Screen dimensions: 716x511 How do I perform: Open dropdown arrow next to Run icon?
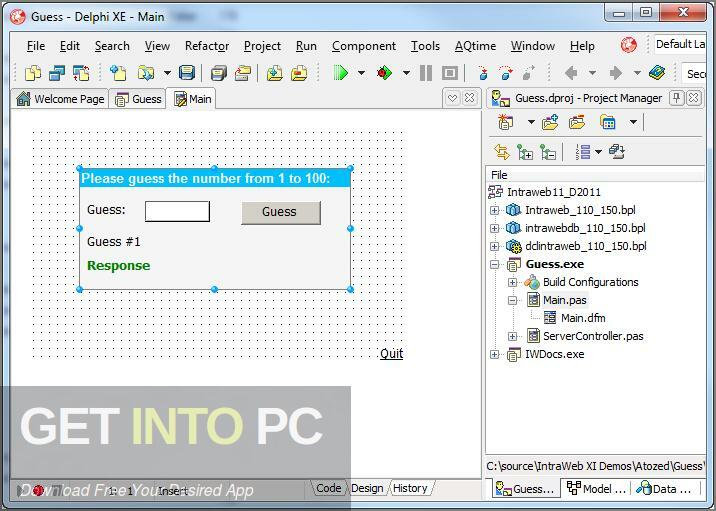coord(361,73)
